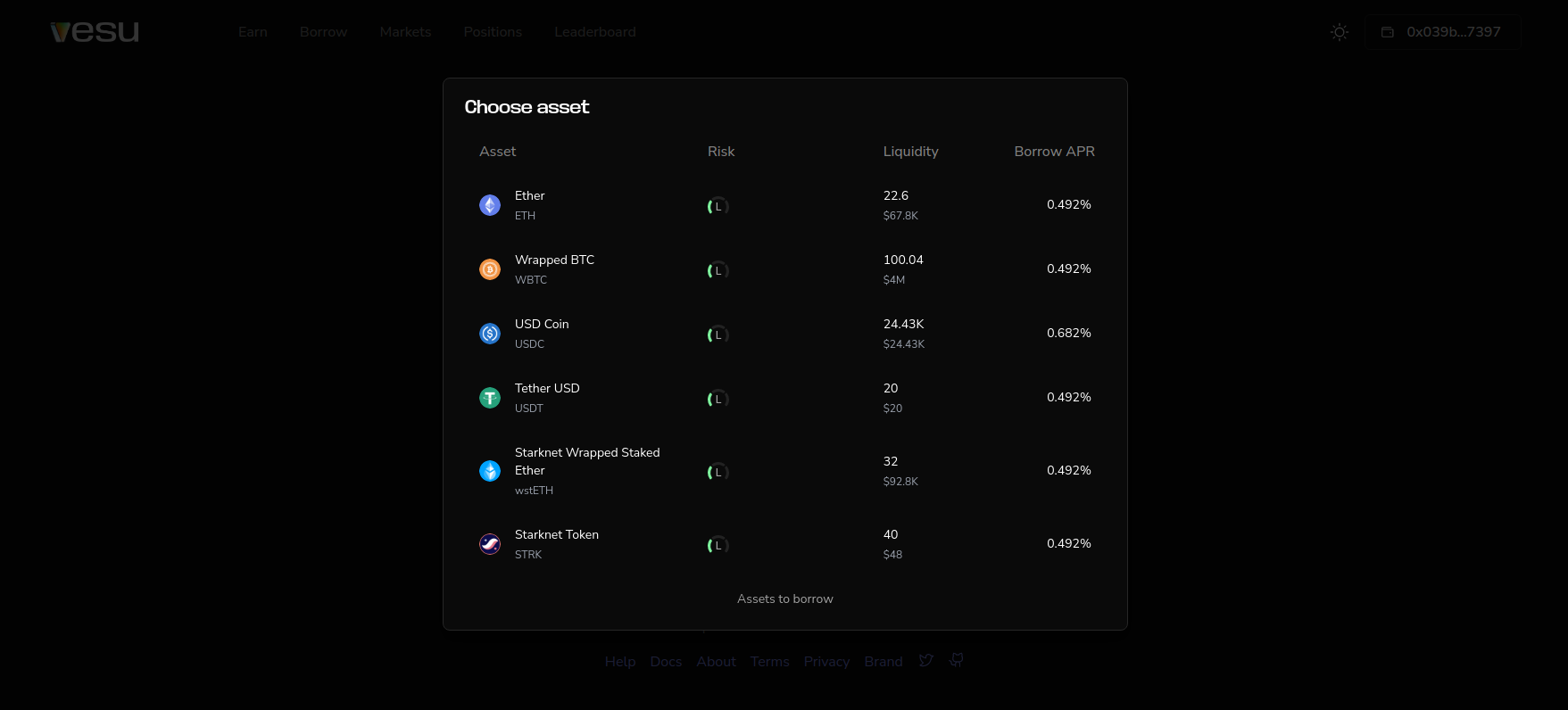
Task: Open the Help footer link
Action: 620,661
